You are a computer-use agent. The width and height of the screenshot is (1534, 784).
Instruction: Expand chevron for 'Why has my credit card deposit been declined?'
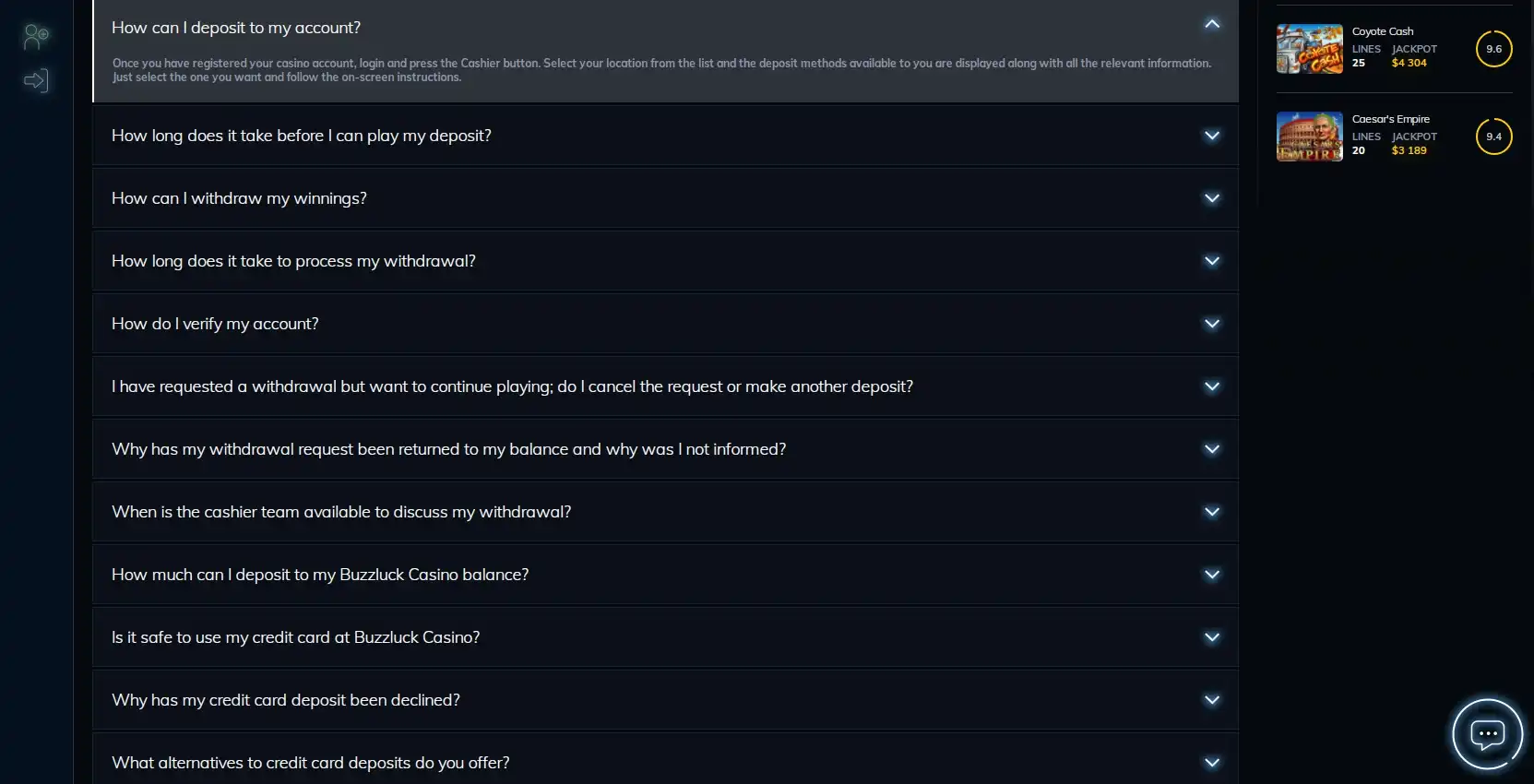tap(1212, 700)
